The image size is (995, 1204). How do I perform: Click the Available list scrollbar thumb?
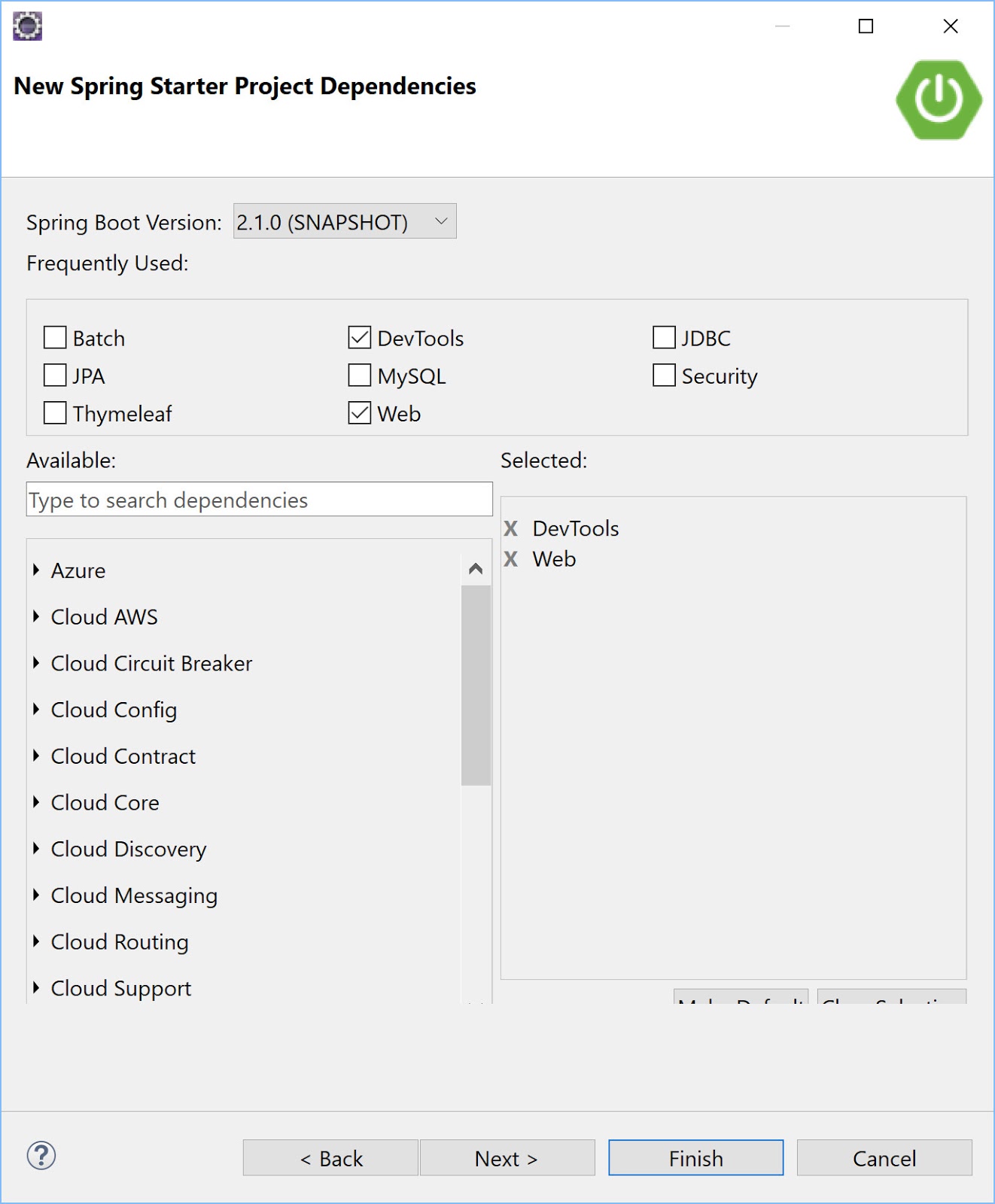(x=476, y=685)
